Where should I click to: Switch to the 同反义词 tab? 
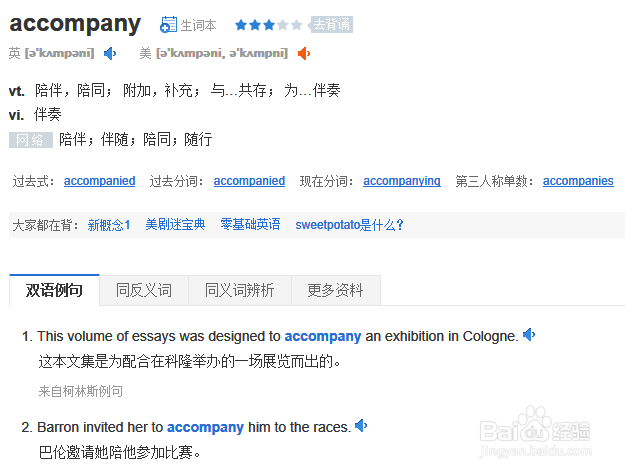143,290
